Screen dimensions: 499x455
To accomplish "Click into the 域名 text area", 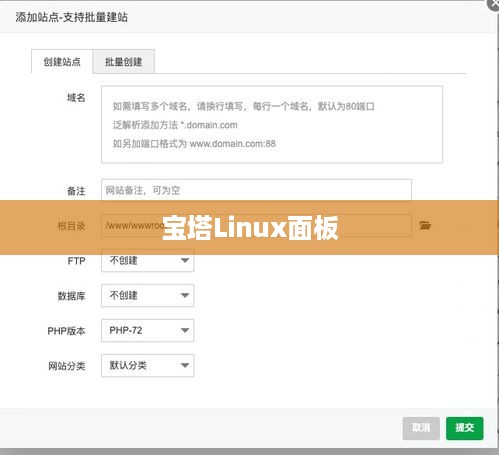I will point(272,124).
